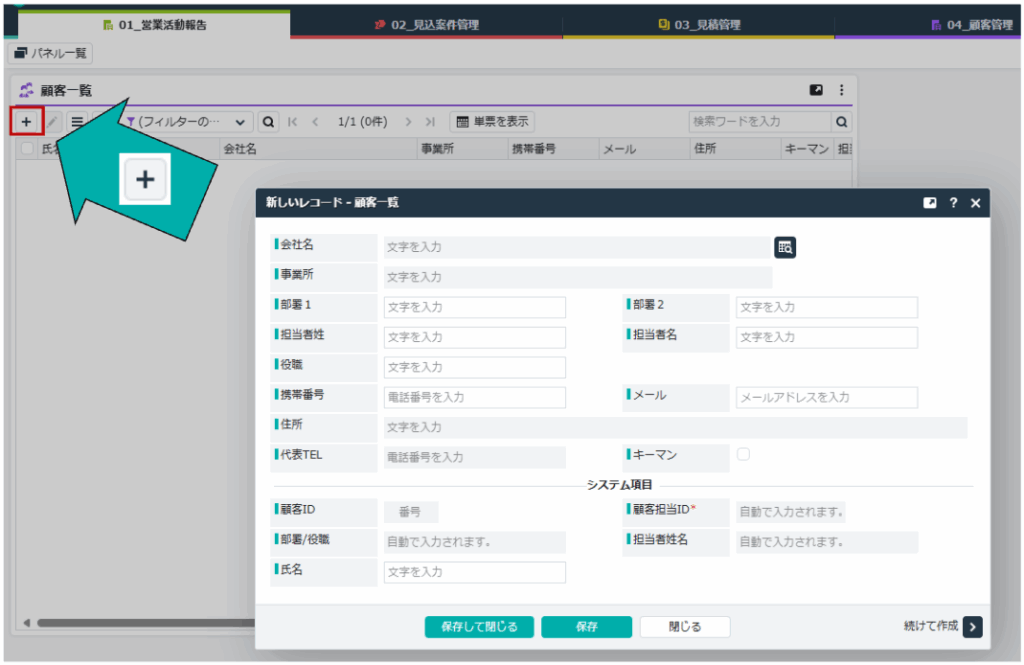This screenshot has height=665, width=1024.
Task: Switch to the 03_見積管理 tab
Action: pos(698,25)
